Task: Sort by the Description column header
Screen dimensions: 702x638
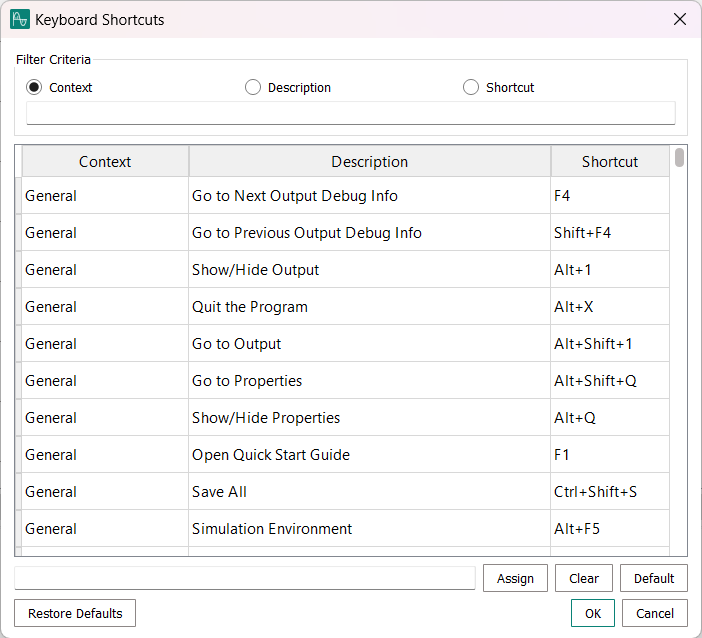Action: [x=370, y=162]
